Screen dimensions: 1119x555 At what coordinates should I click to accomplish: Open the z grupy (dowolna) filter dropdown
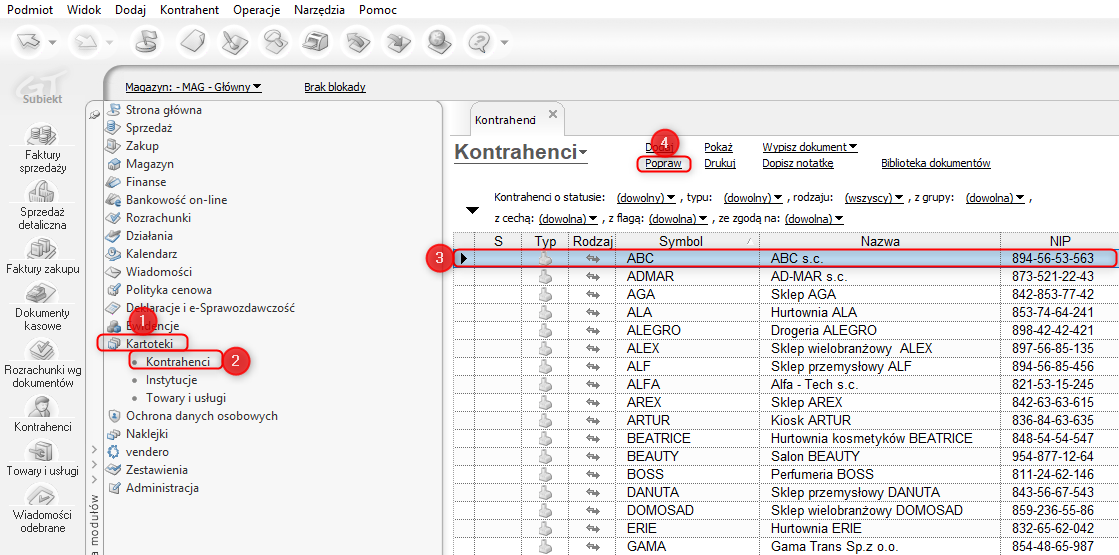996,197
